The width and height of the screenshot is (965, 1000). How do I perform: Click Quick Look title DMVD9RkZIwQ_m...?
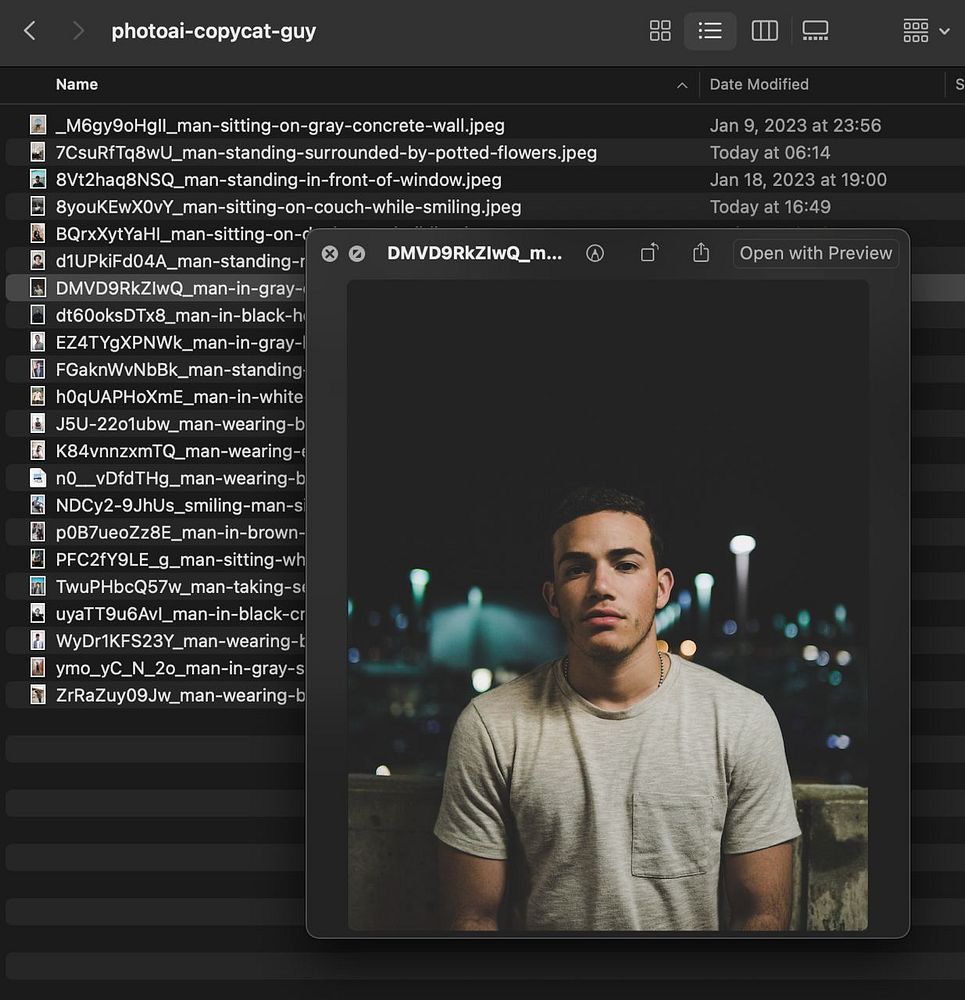coord(475,253)
